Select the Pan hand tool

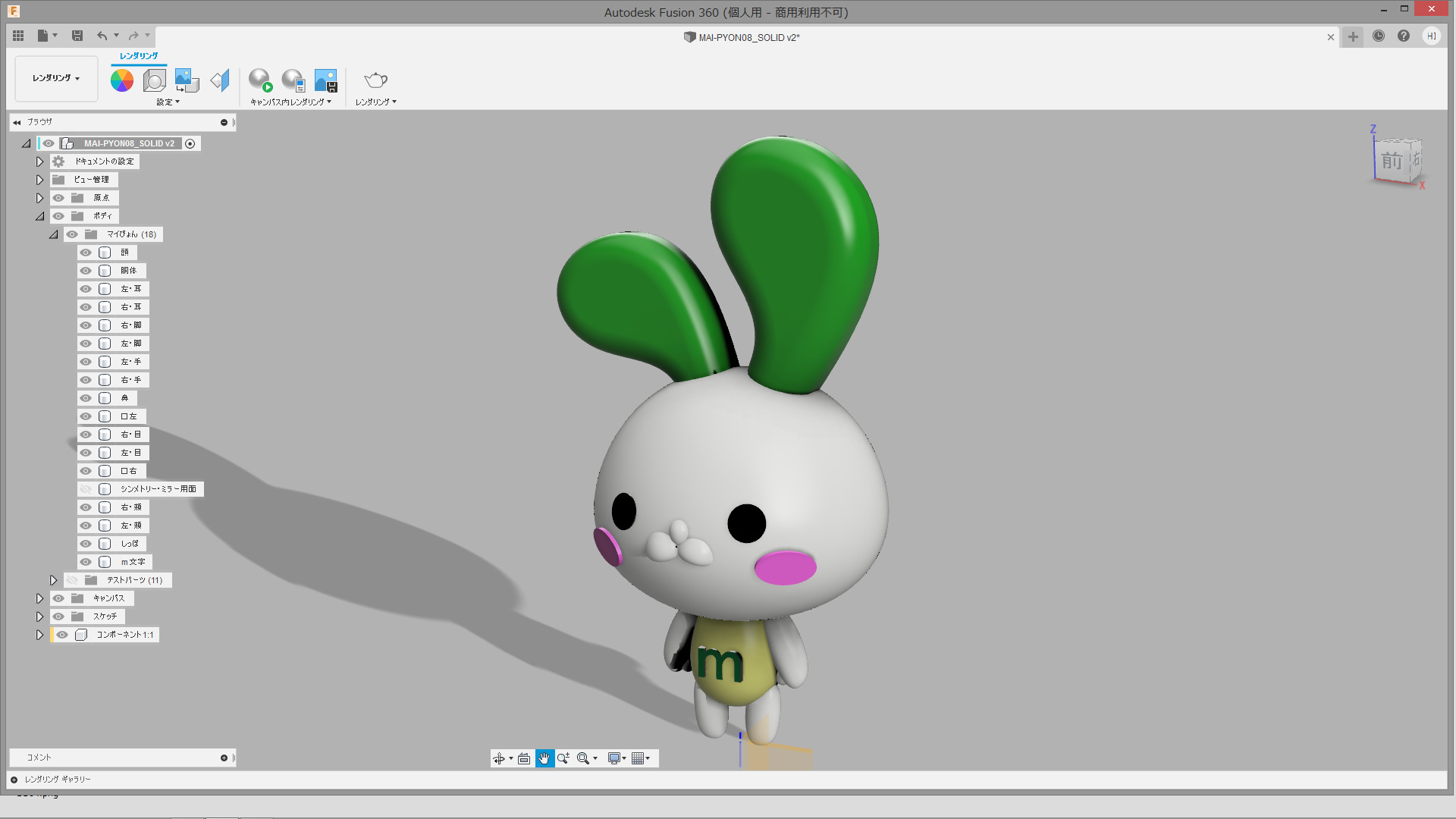[544, 758]
